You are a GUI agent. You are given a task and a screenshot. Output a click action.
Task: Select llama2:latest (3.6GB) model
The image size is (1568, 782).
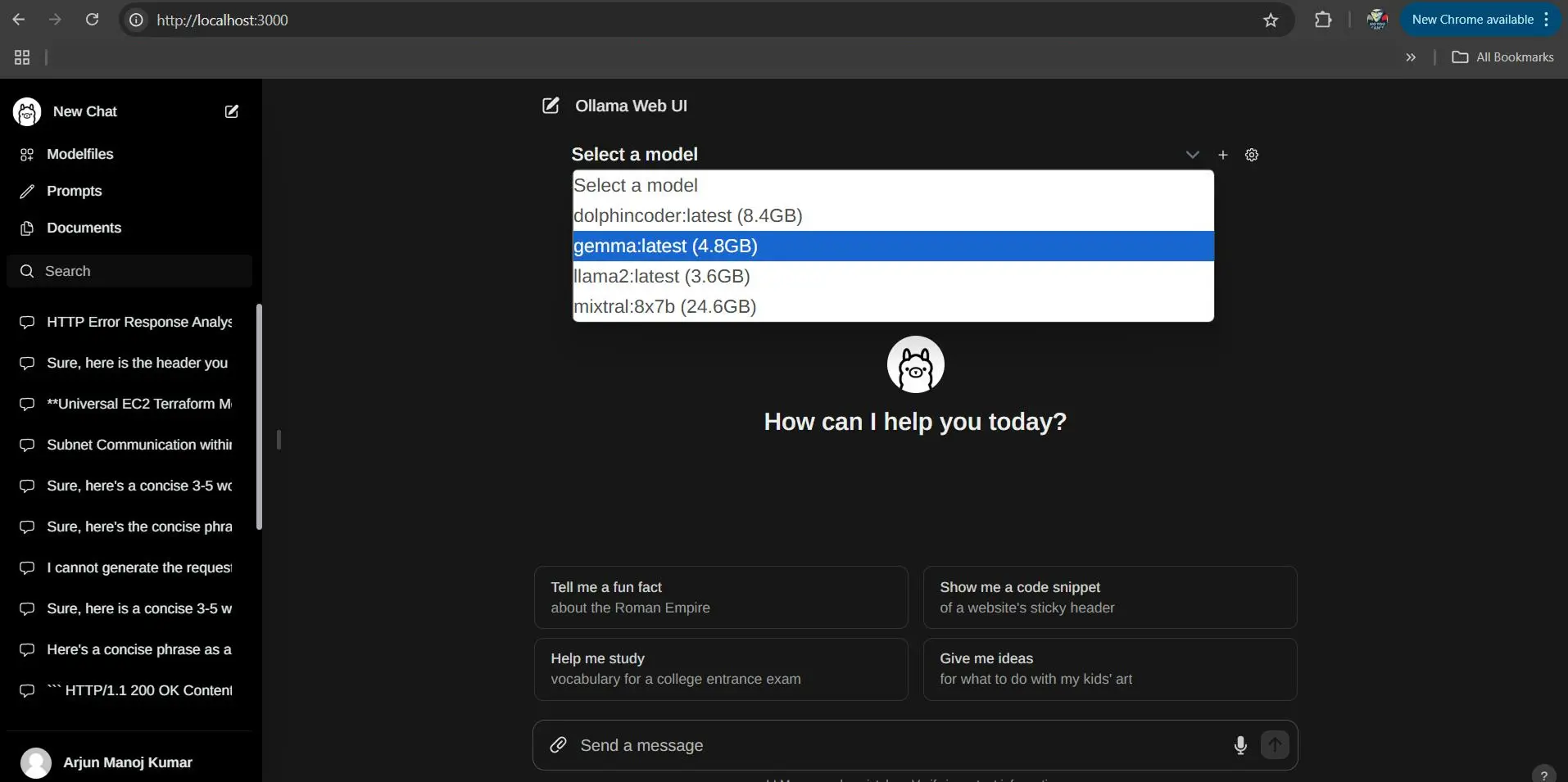coord(893,277)
